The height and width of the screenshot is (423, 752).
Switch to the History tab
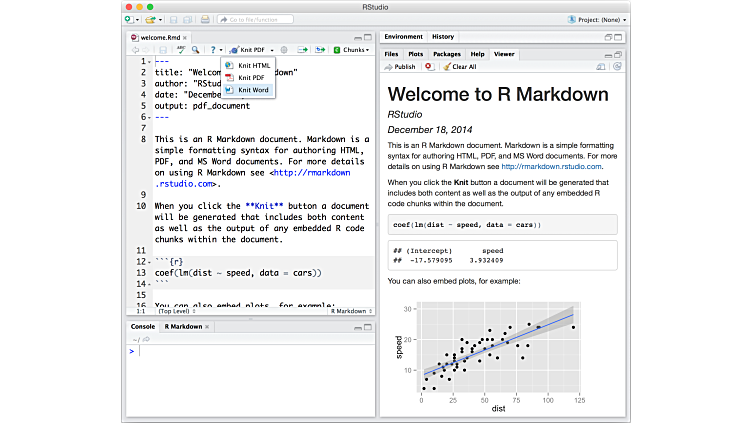point(442,36)
